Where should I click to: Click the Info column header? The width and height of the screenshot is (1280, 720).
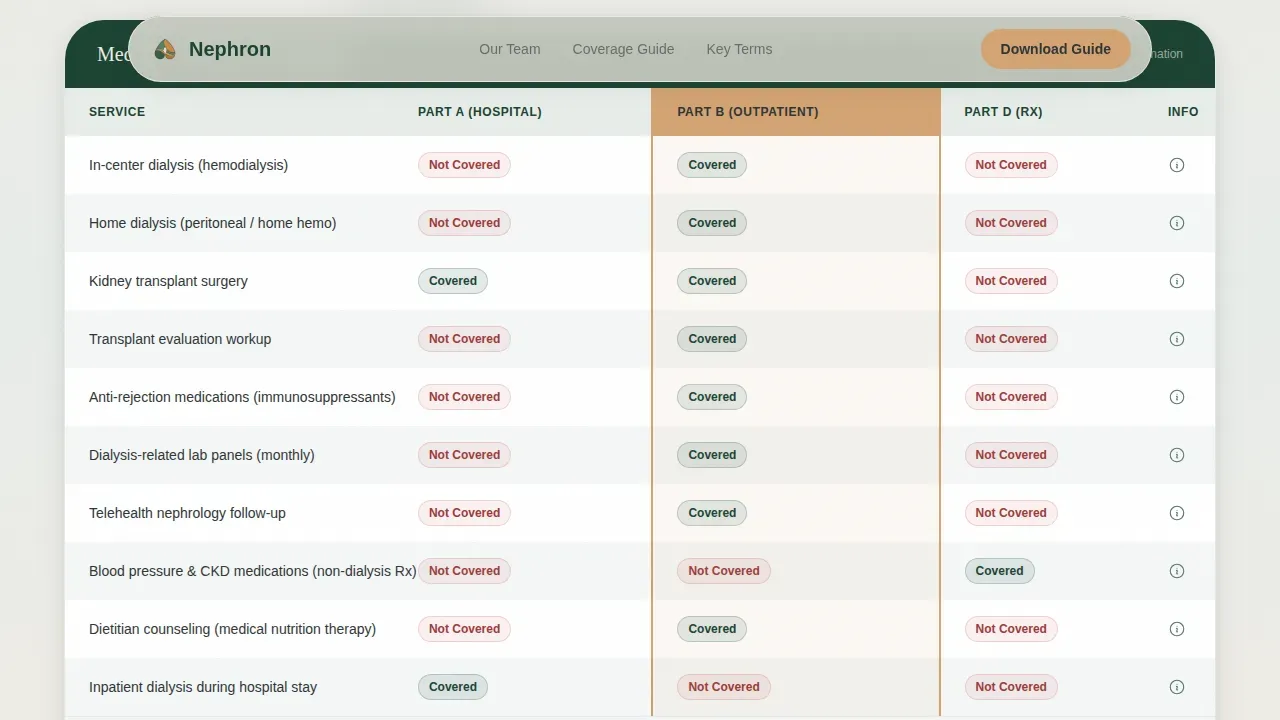click(x=1183, y=112)
